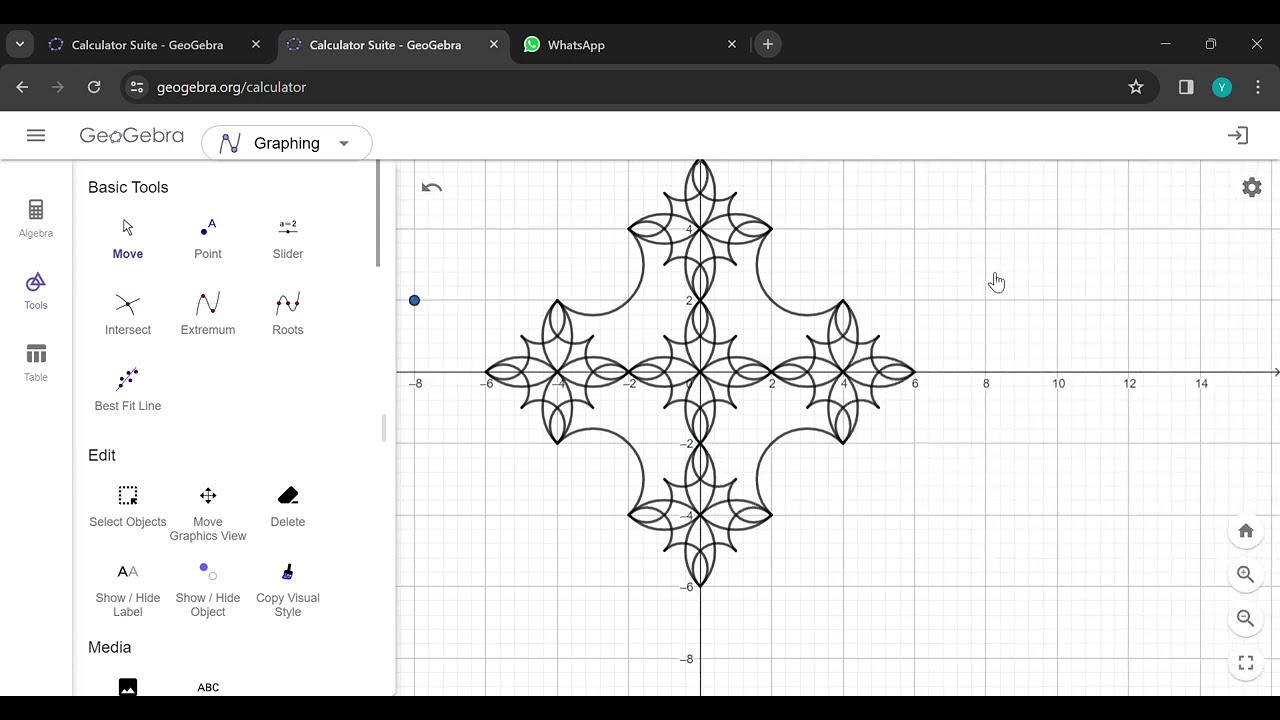Select the ABC text media tool
The height and width of the screenshot is (720, 1280).
pyautogui.click(x=208, y=687)
